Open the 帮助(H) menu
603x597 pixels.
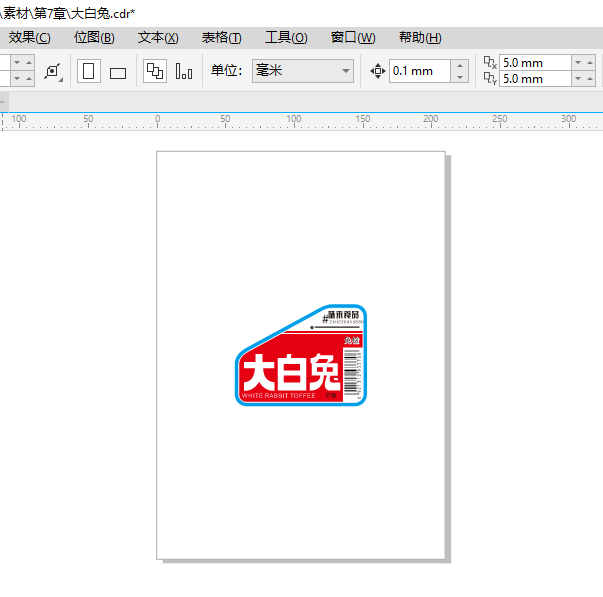coord(420,38)
